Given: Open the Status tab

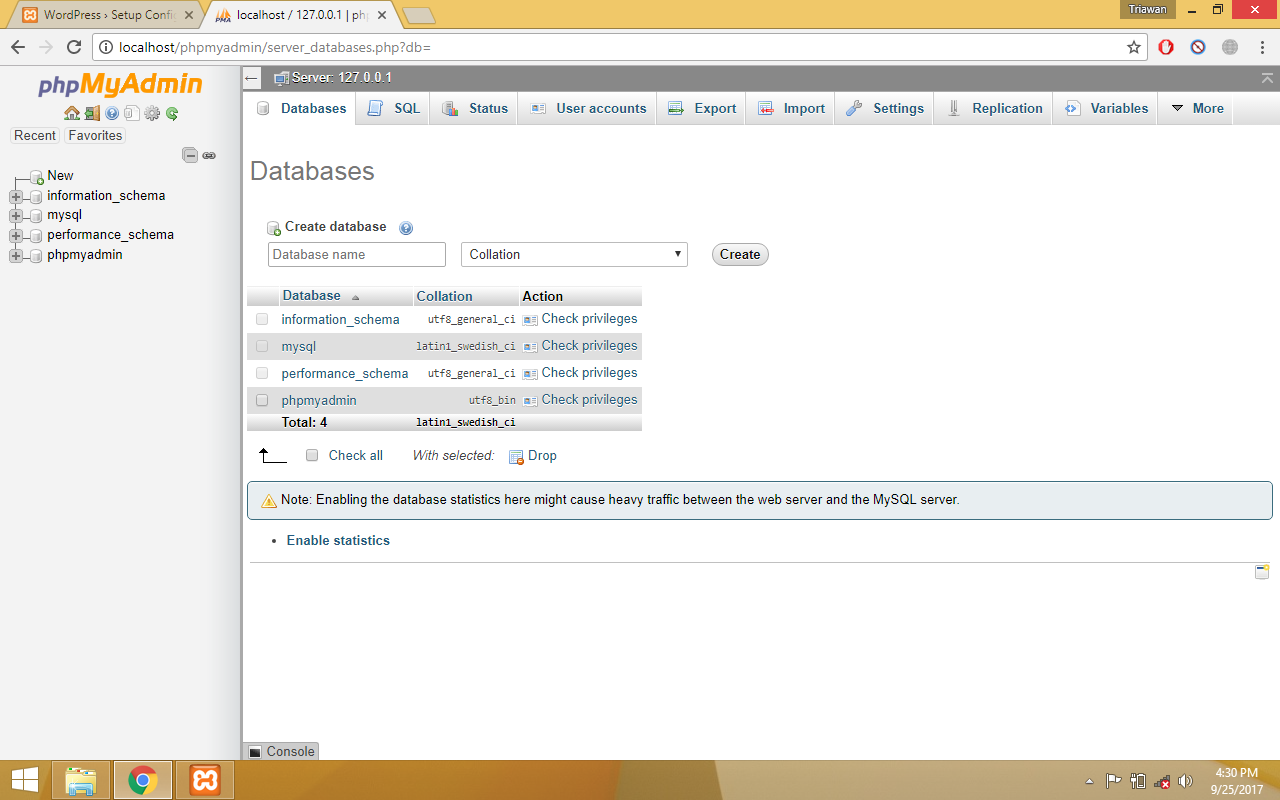Looking at the screenshot, I should tap(474, 108).
